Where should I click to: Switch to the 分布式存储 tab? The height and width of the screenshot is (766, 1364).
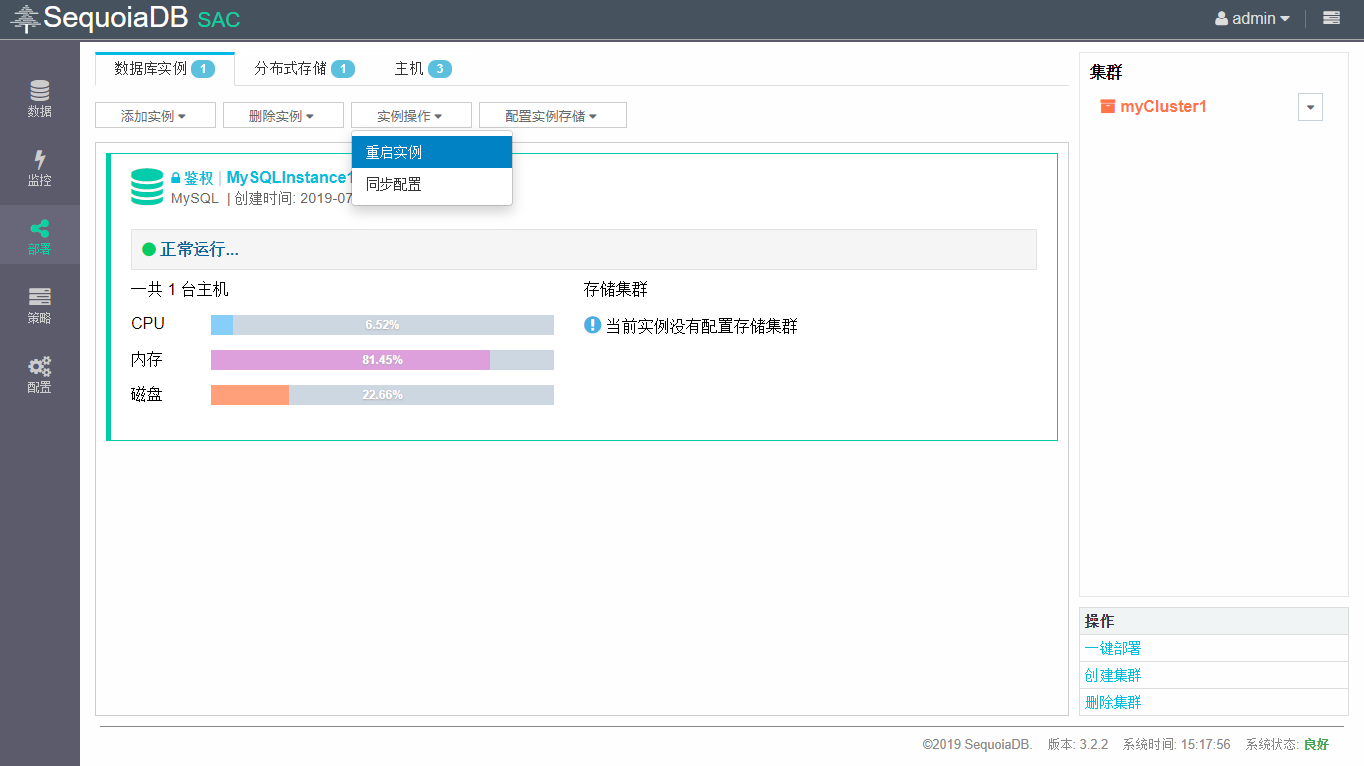[304, 69]
